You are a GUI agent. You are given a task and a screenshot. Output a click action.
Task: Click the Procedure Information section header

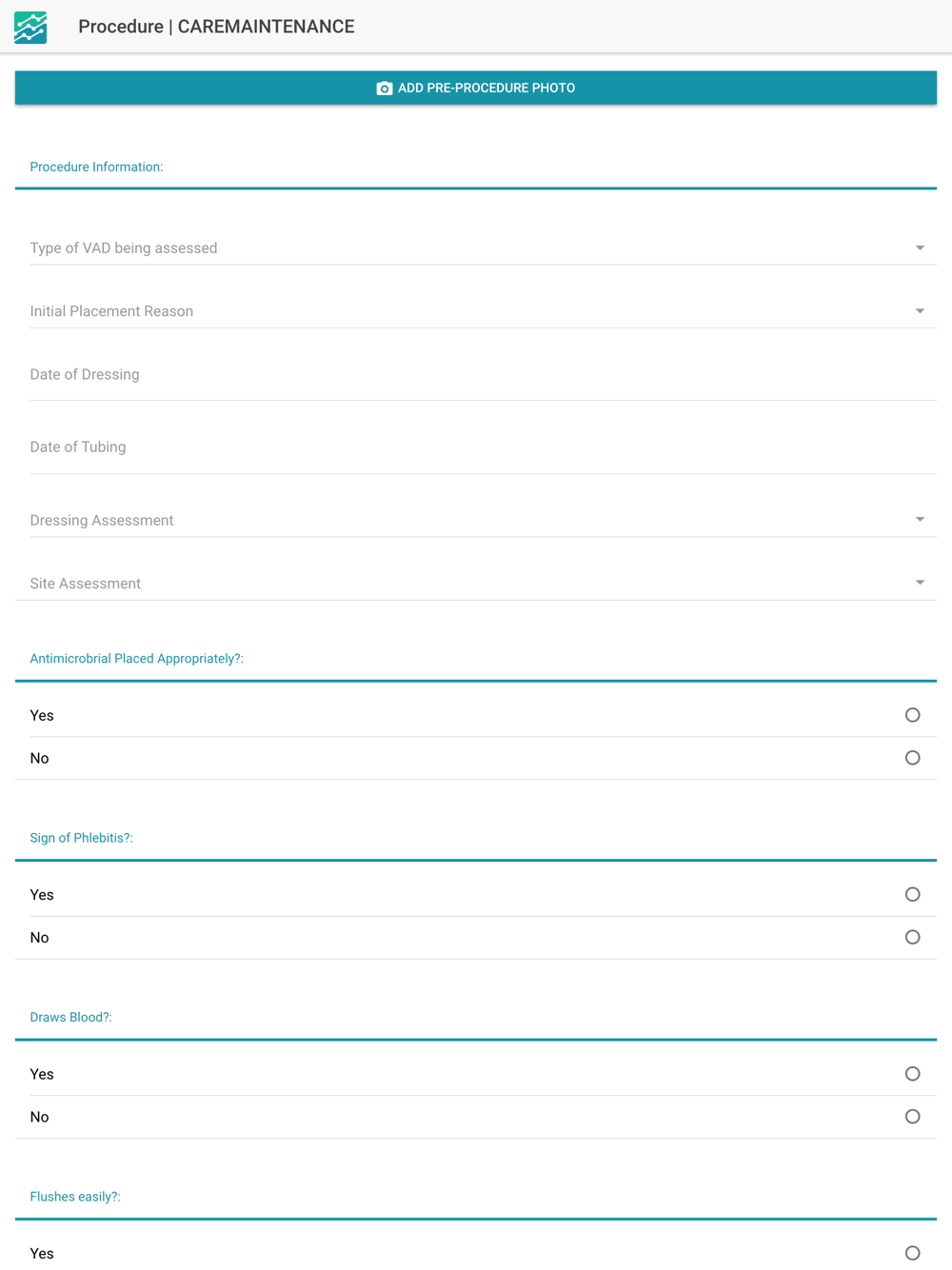coord(96,168)
